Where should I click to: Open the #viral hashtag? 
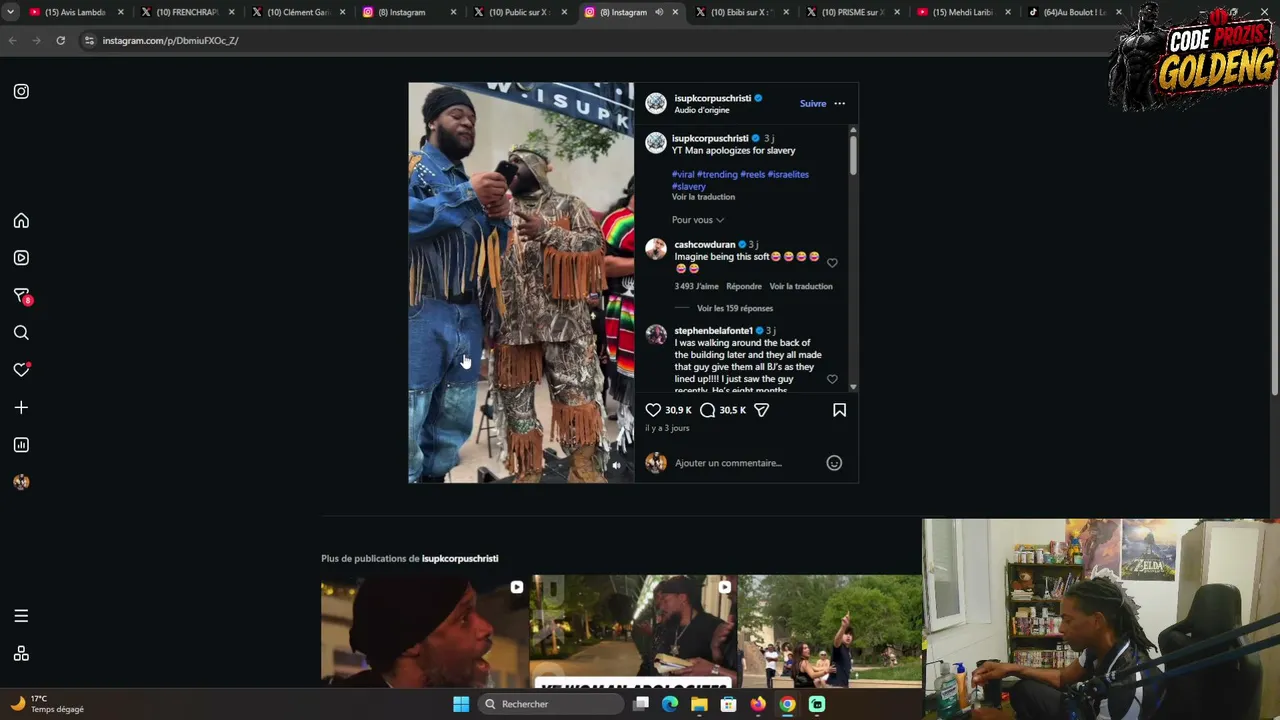pos(683,174)
